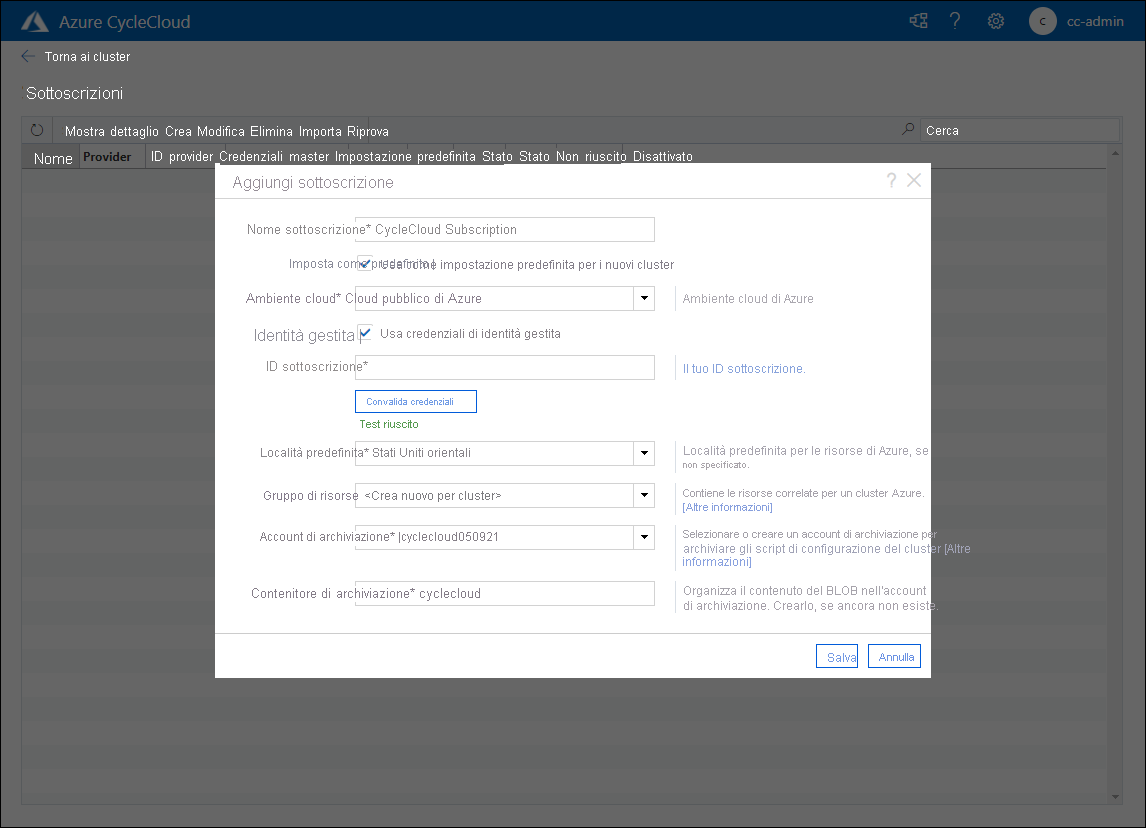The height and width of the screenshot is (828, 1146).
Task: Click the help question mark in top bar
Action: [x=955, y=20]
